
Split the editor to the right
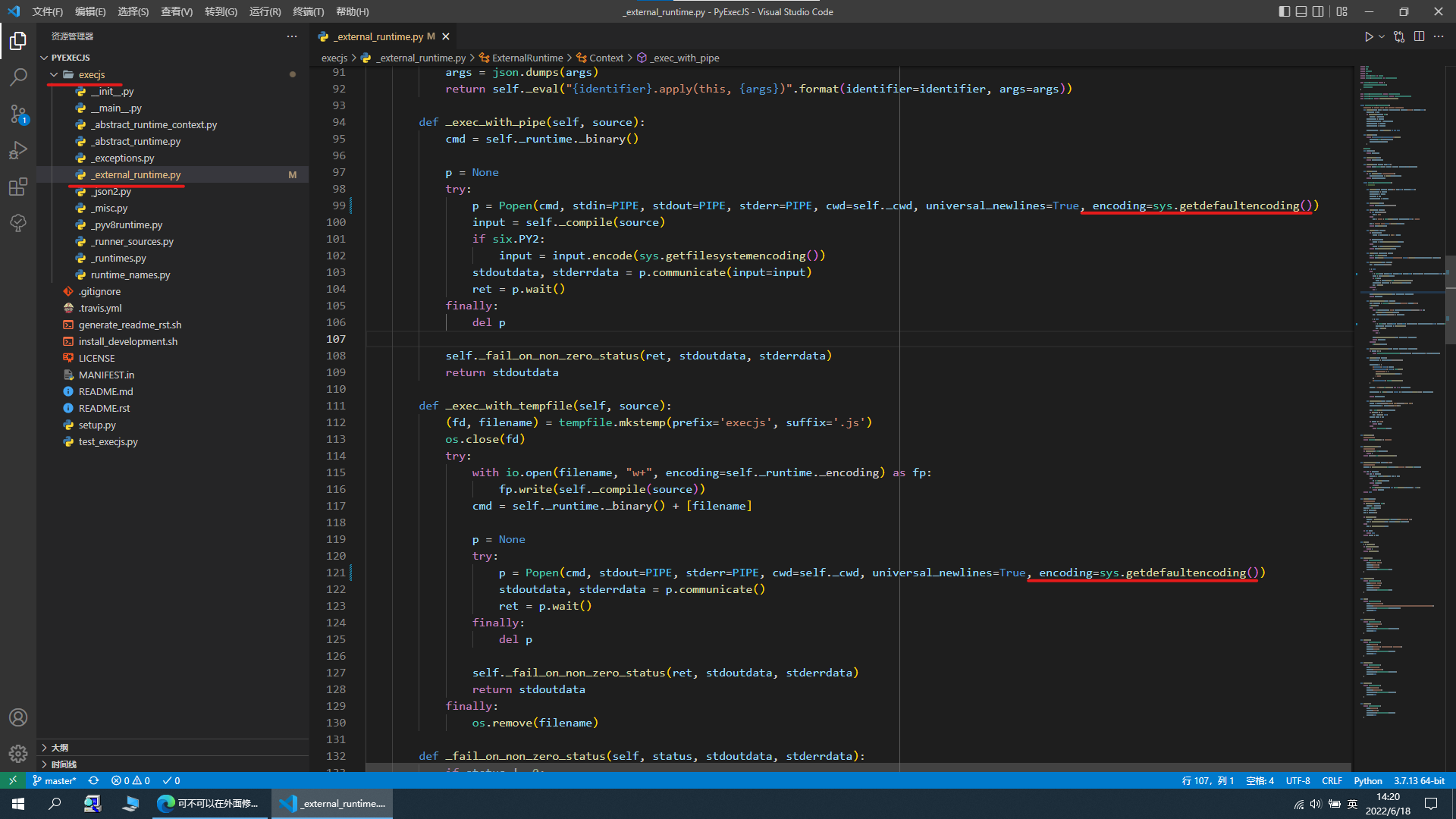click(1419, 36)
